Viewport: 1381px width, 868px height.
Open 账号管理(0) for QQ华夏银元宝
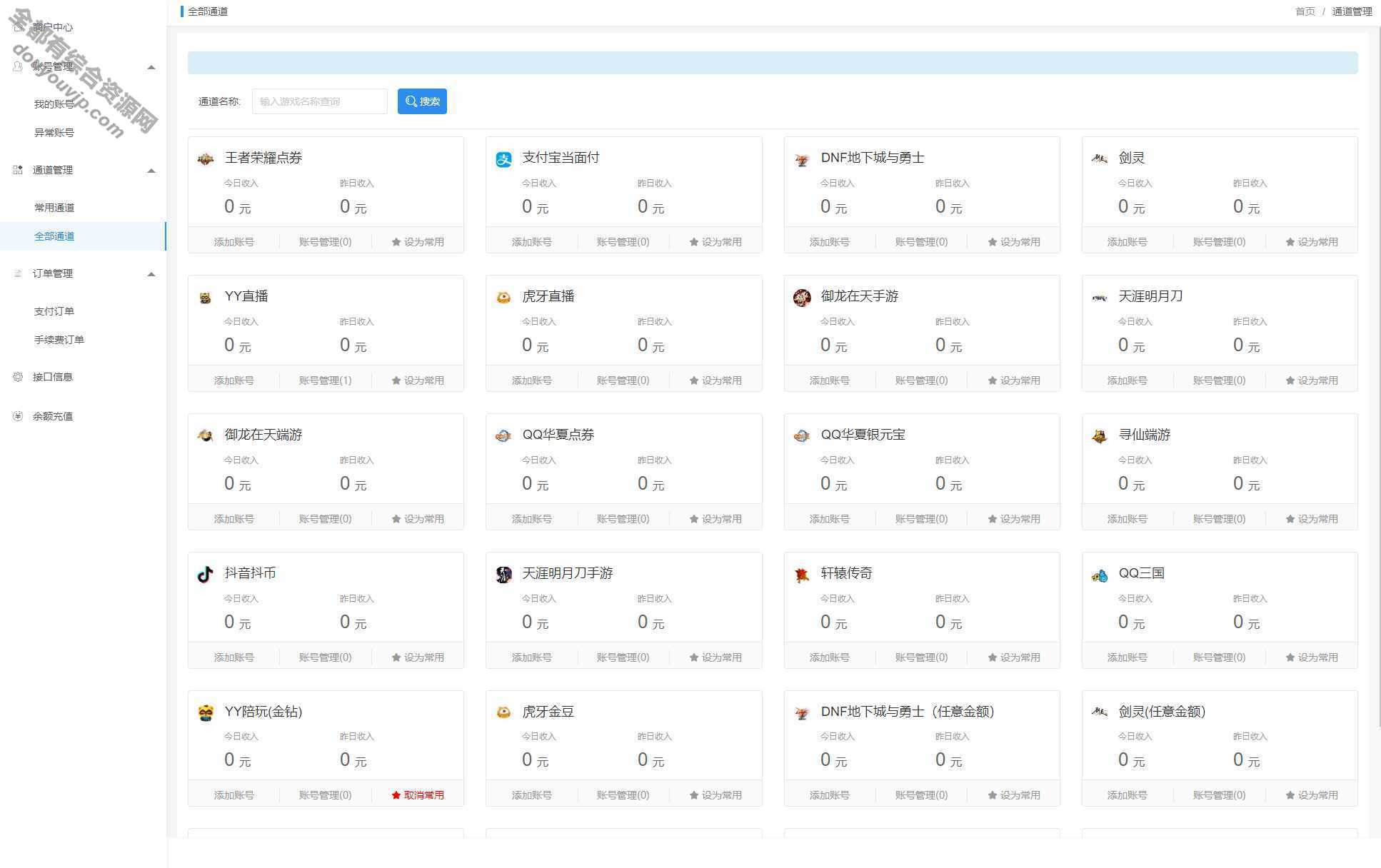[922, 519]
